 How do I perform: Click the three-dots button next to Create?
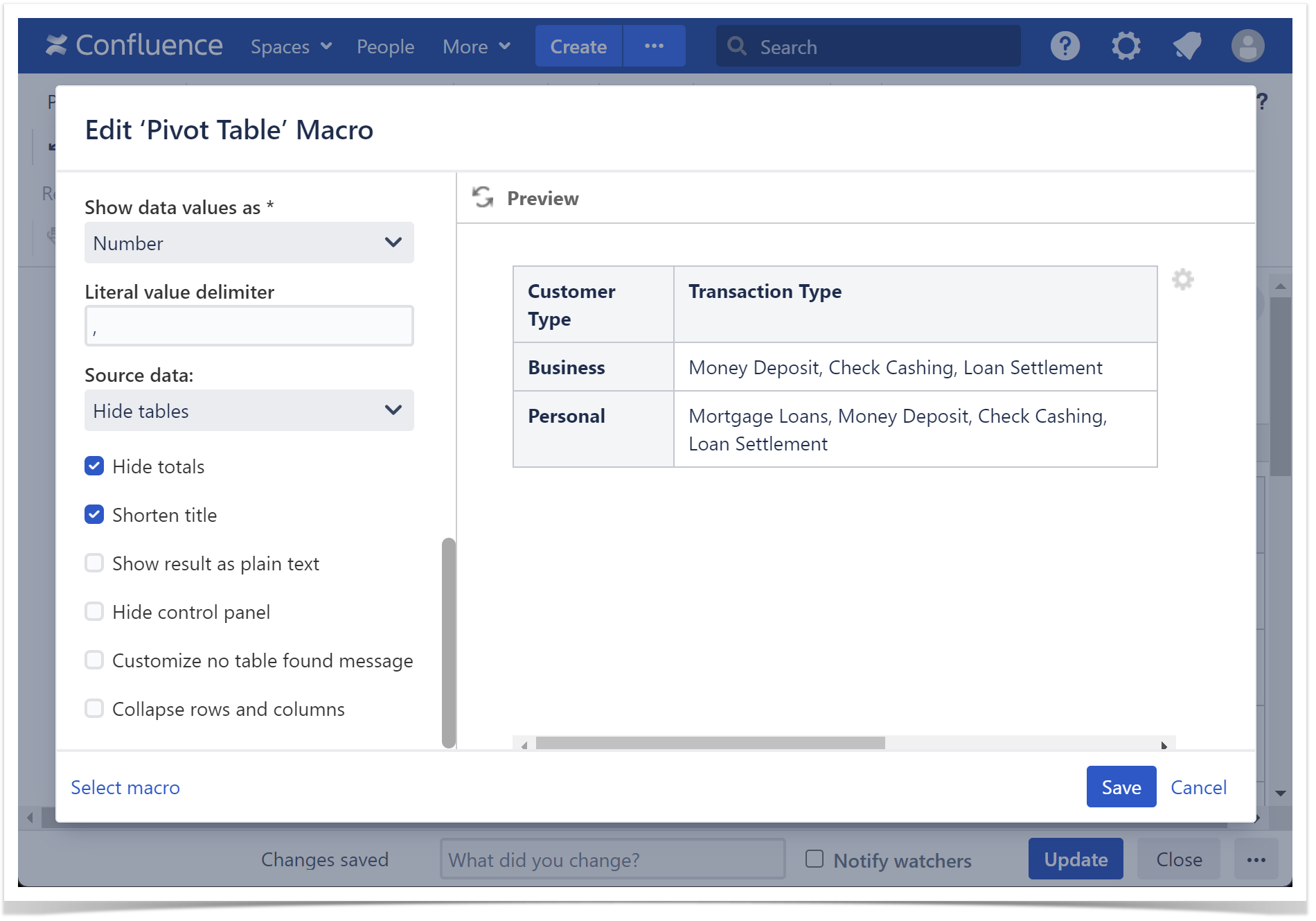pyautogui.click(x=654, y=46)
